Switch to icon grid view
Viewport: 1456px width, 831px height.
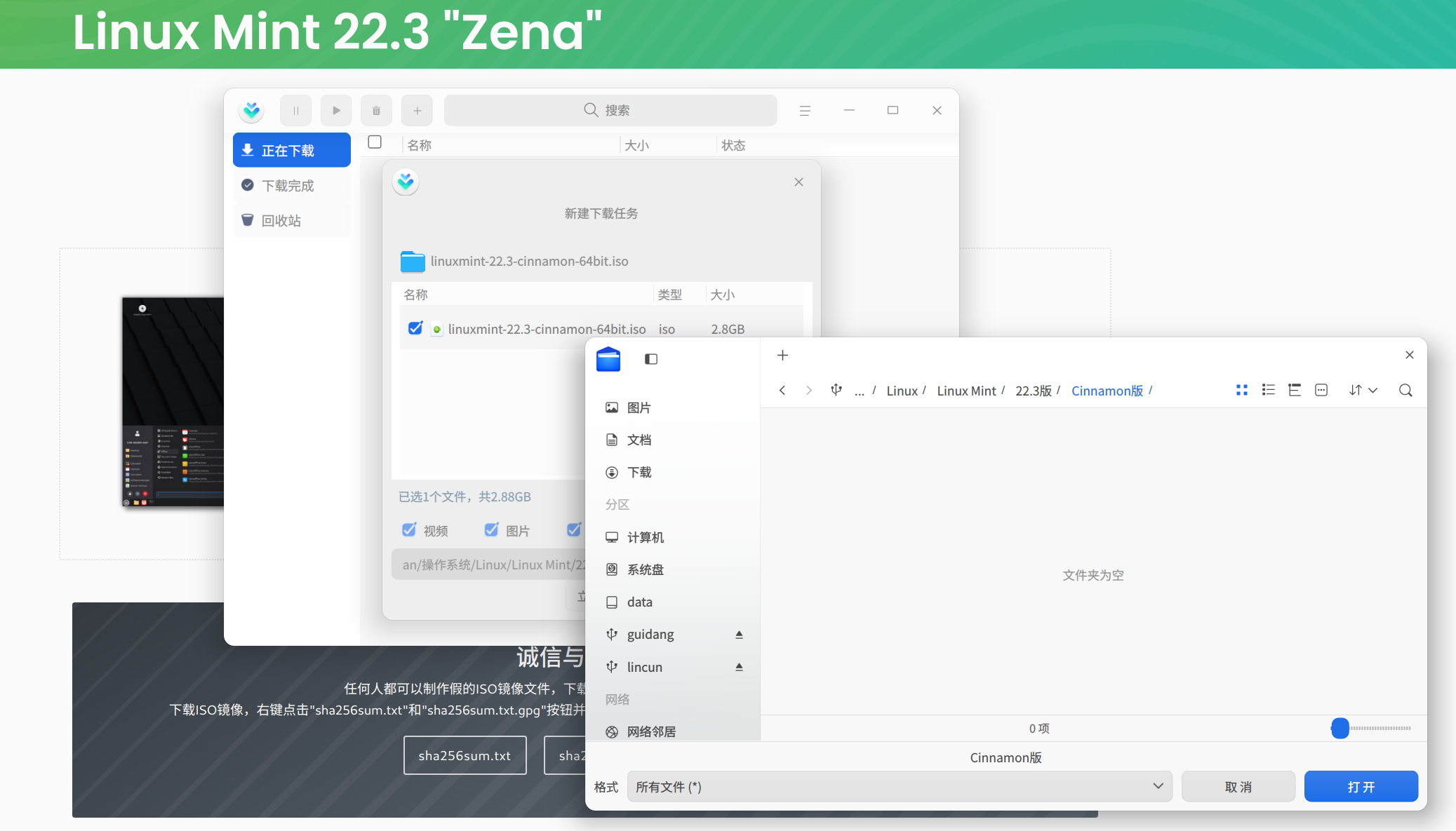(1241, 391)
